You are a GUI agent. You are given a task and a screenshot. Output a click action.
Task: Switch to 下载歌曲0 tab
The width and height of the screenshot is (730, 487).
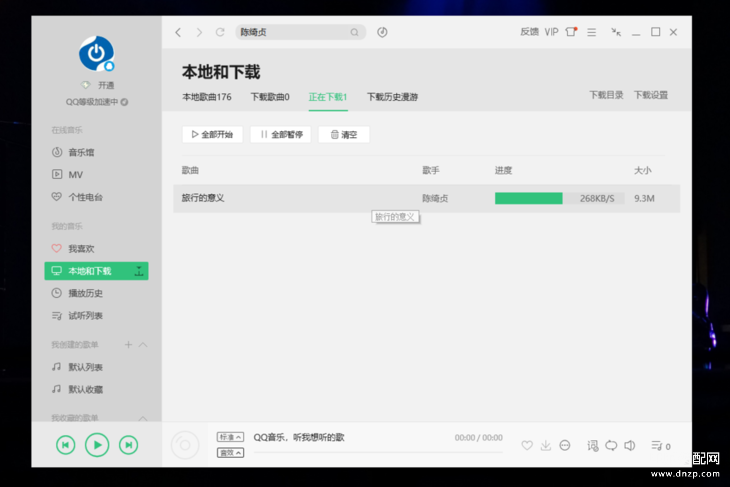(270, 97)
